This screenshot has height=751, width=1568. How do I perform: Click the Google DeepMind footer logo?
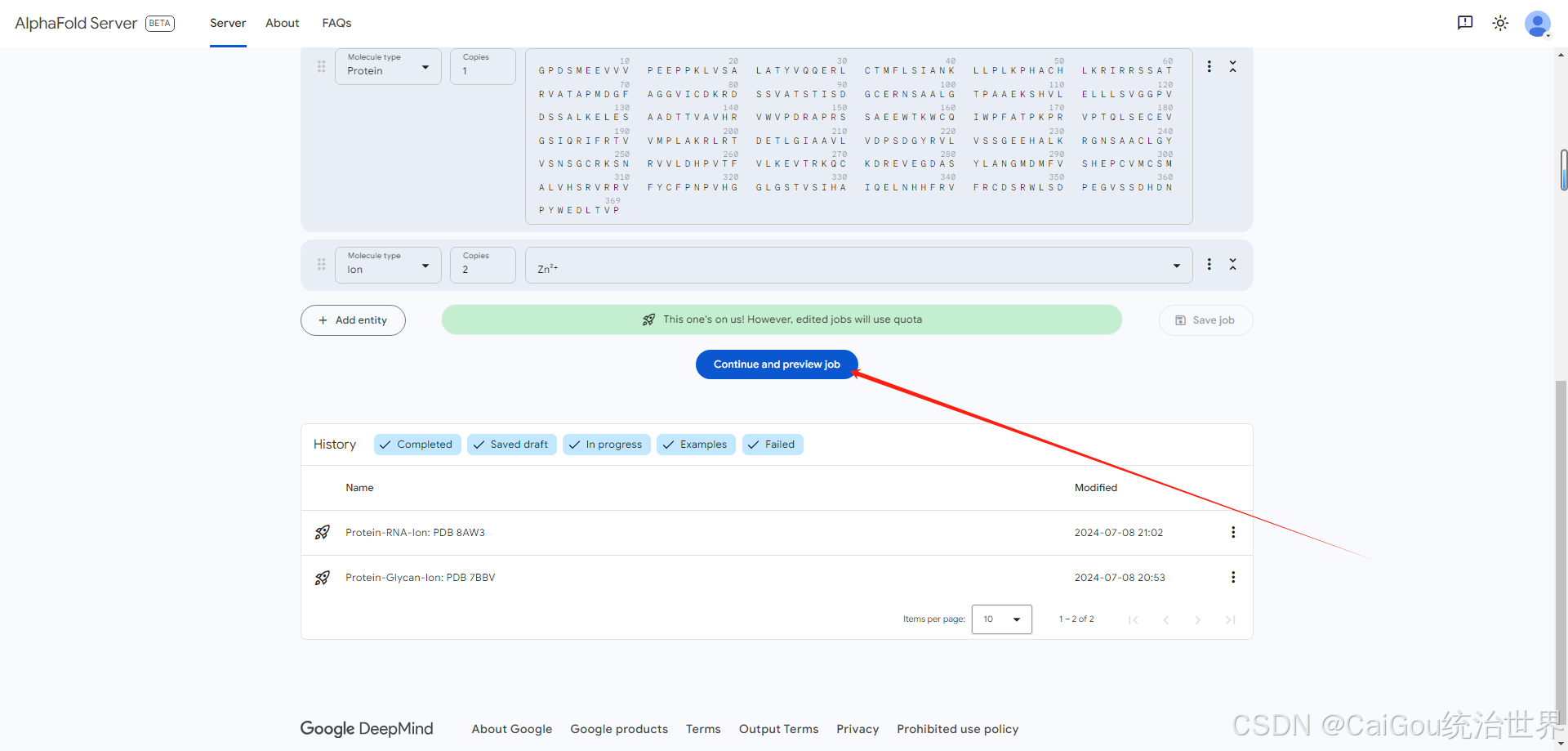[x=367, y=728]
